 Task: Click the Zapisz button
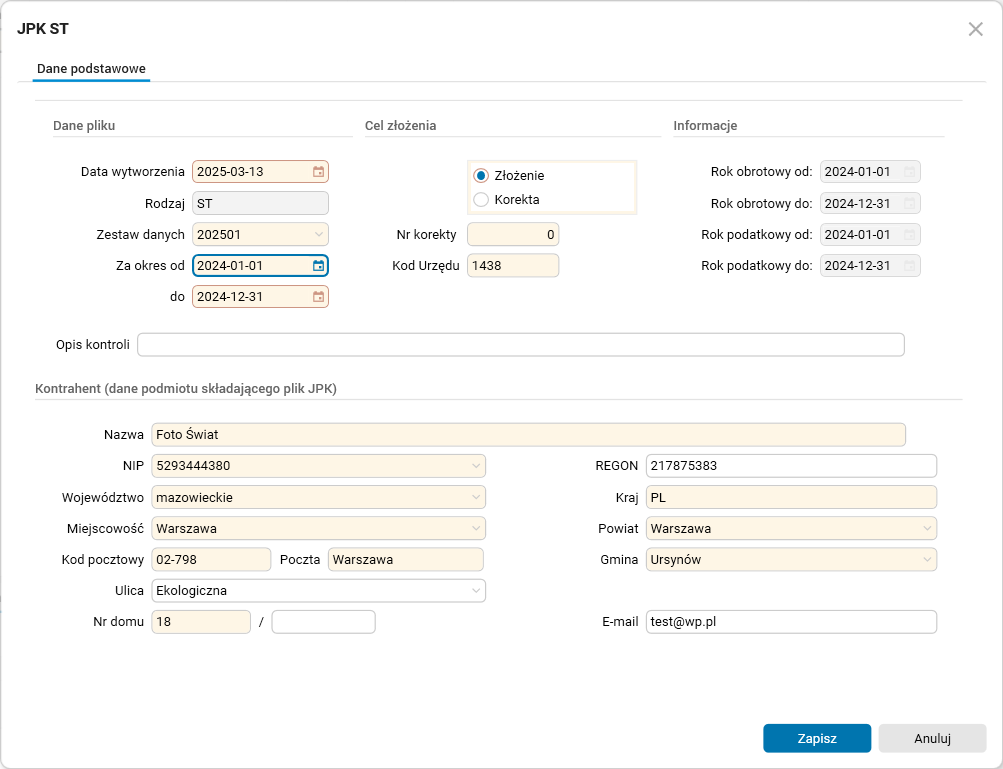point(817,739)
